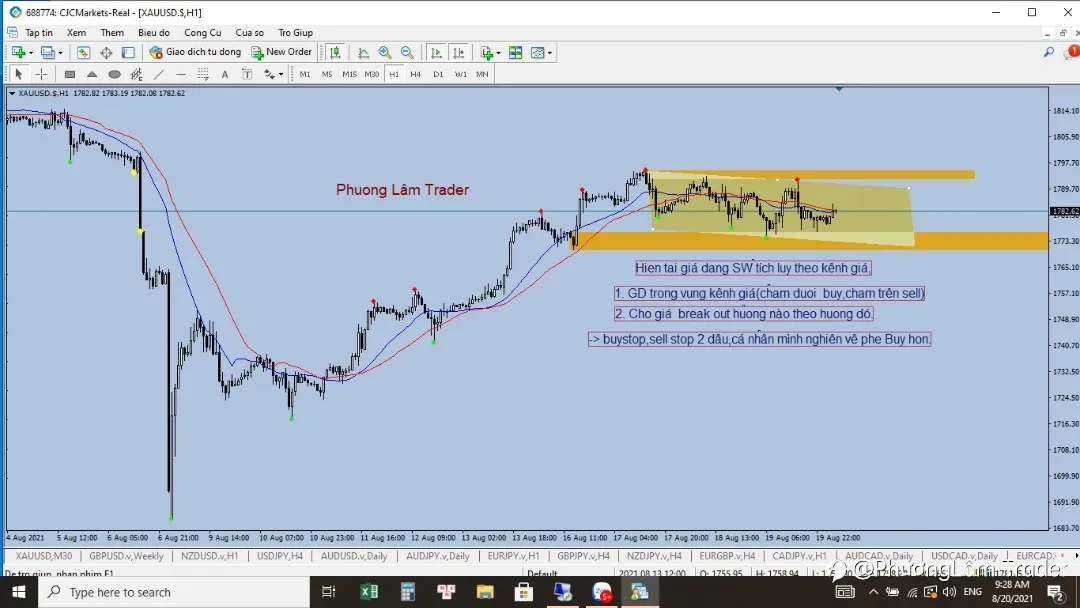Open the Them menu
This screenshot has width=1080, height=608.
click(112, 32)
